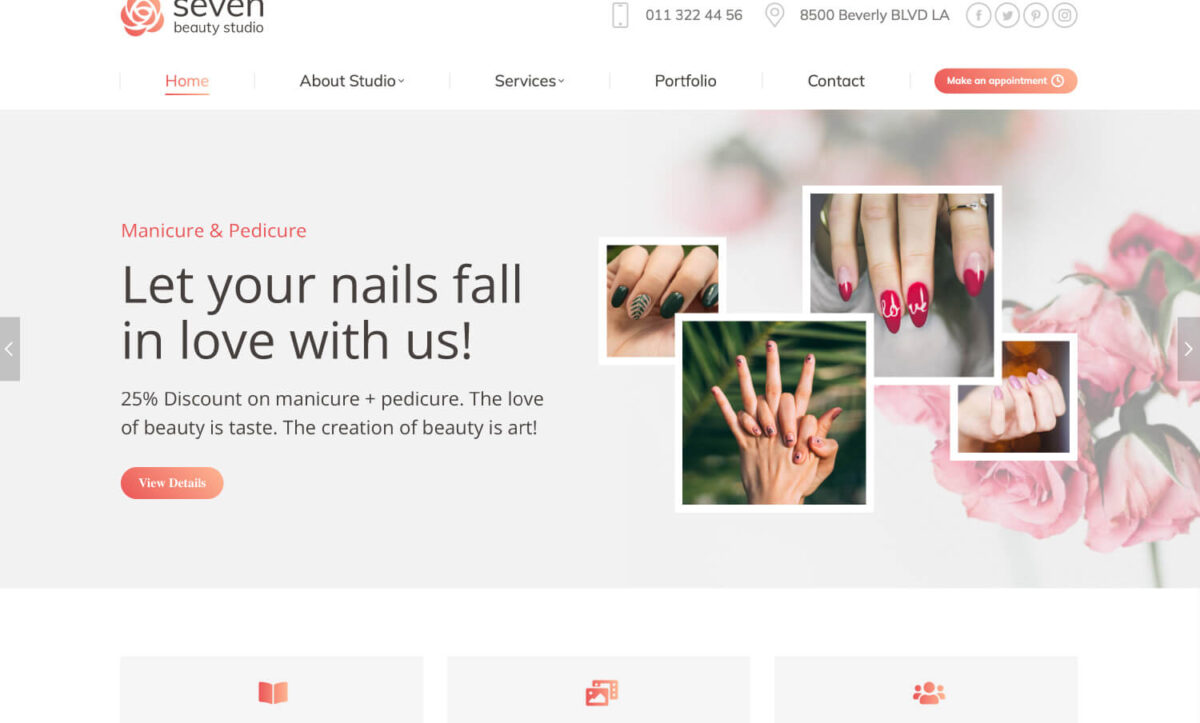
Task: Click the people group icon in third card
Action: pos(928,692)
